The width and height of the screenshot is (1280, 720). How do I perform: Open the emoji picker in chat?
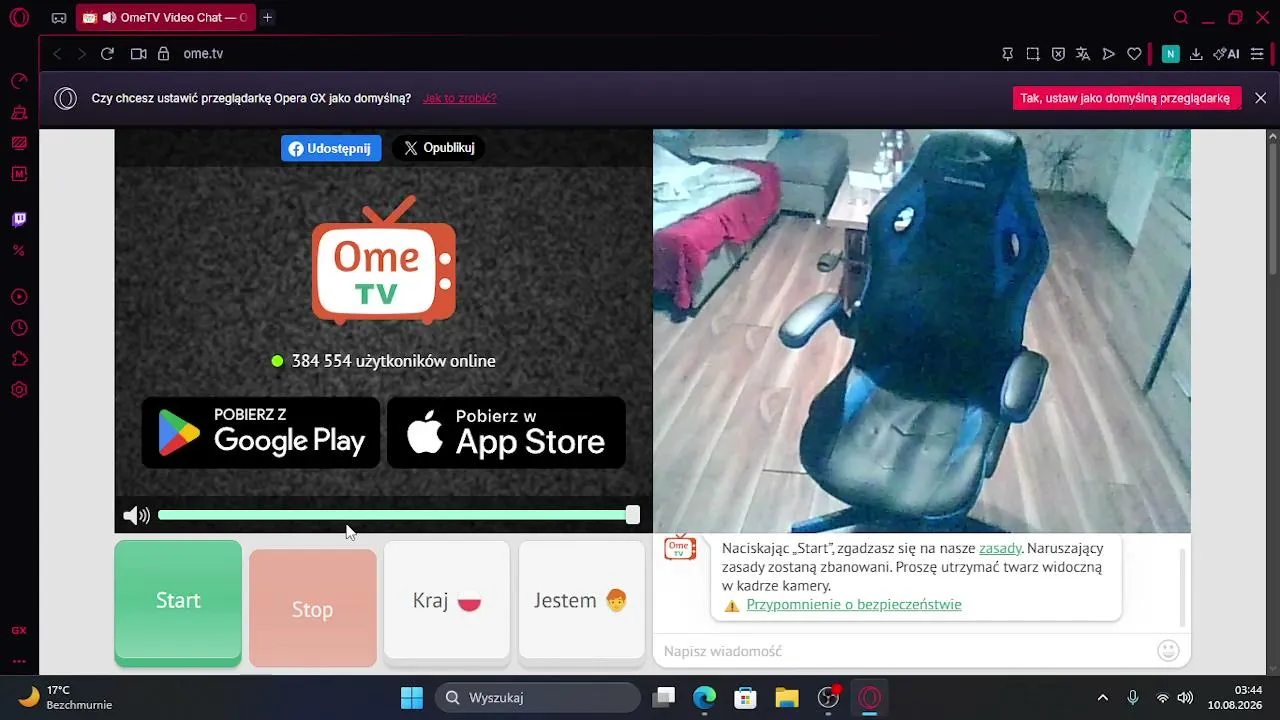(1168, 651)
